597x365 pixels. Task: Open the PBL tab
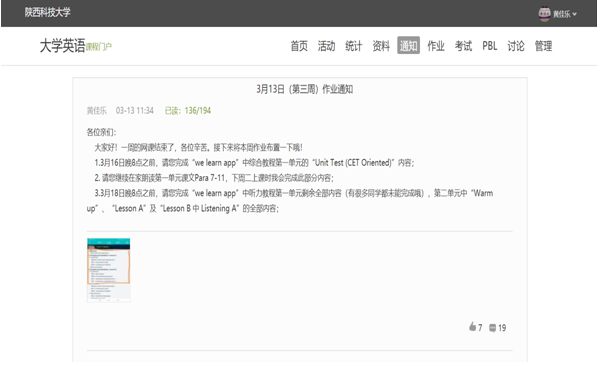[490, 46]
